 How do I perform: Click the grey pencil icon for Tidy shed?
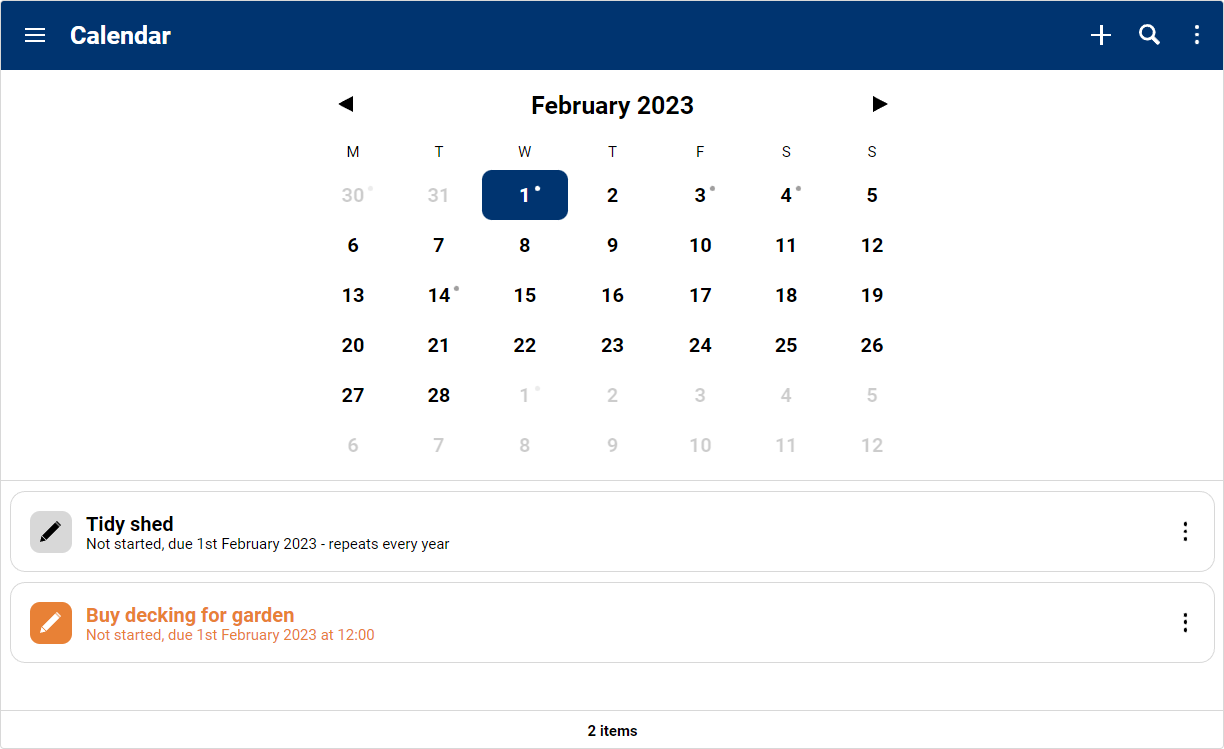coord(51,532)
